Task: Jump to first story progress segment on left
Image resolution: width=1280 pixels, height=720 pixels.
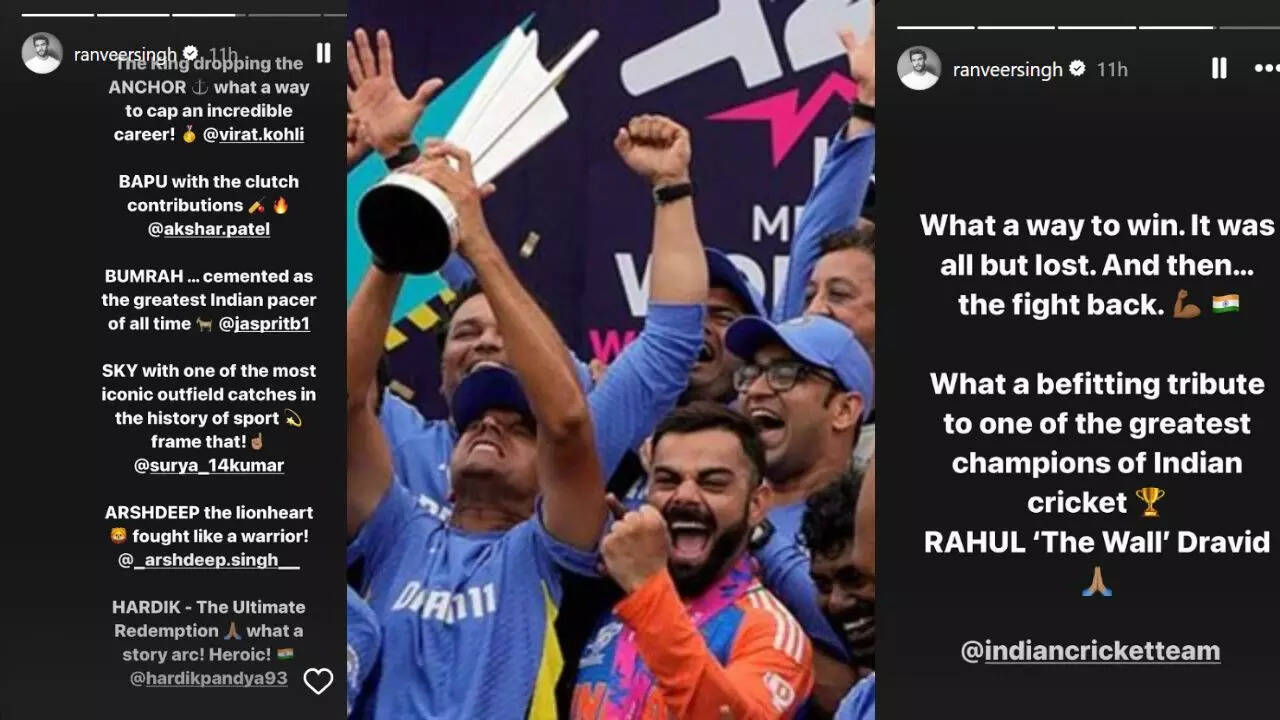Action: click(57, 15)
